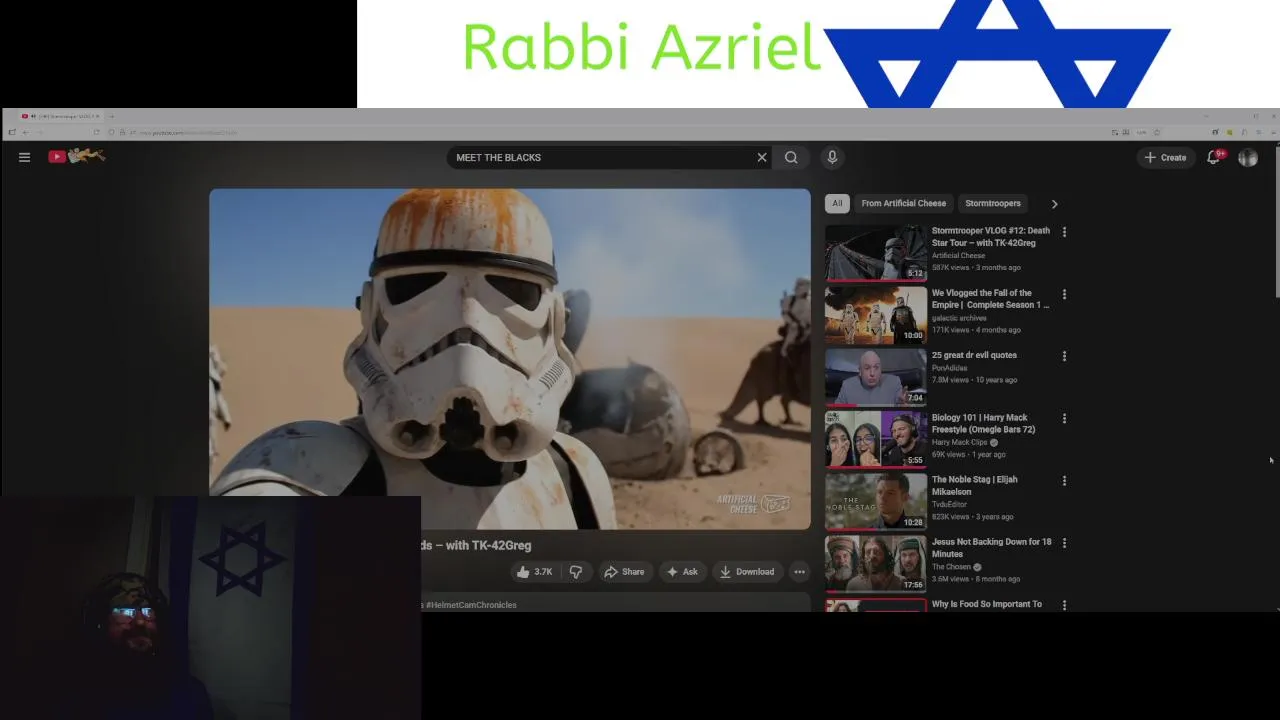1280x720 pixels.
Task: Select the All filter chip
Action: [837, 203]
